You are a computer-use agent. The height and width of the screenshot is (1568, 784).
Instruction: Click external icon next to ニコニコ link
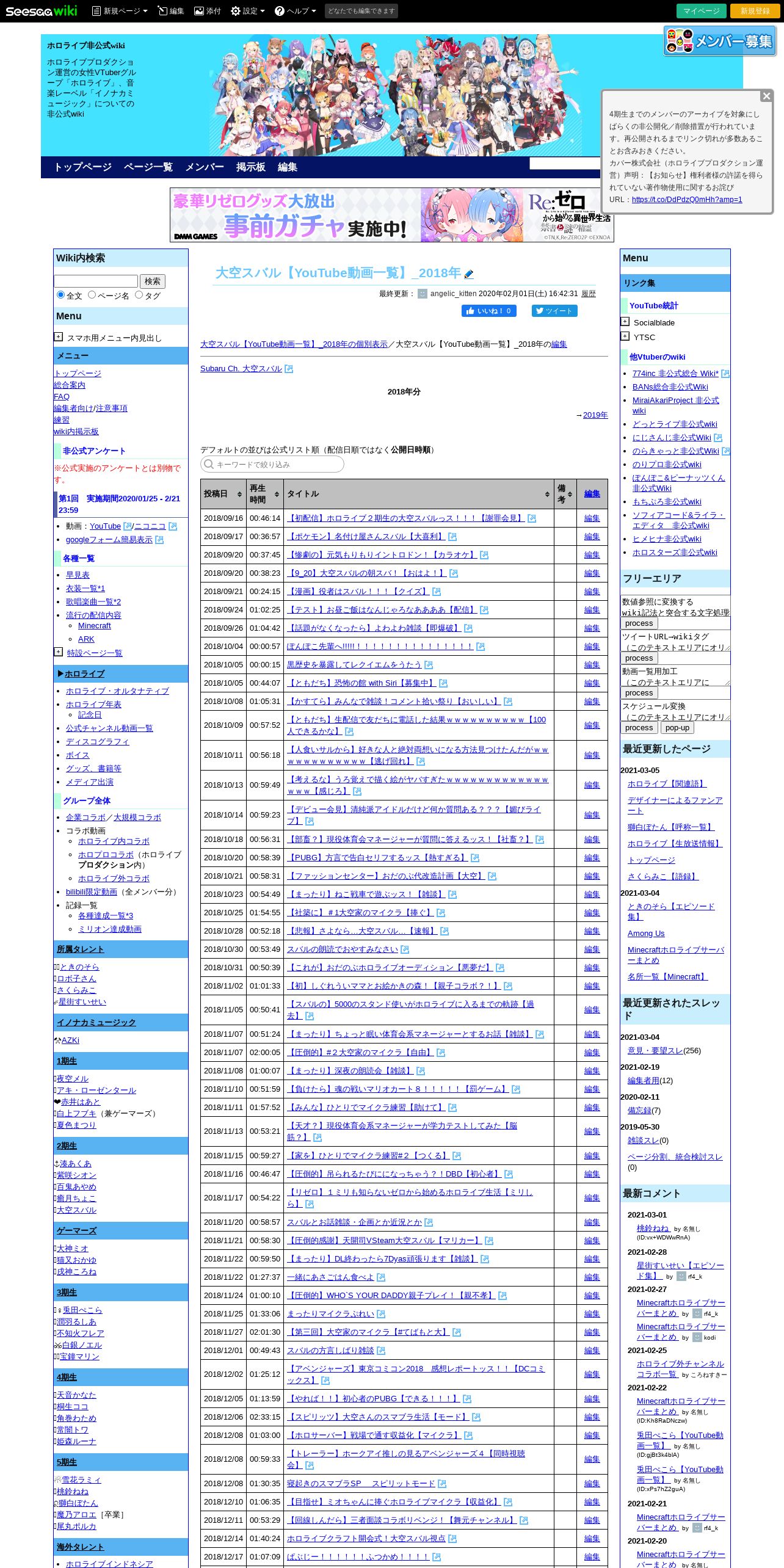[173, 526]
